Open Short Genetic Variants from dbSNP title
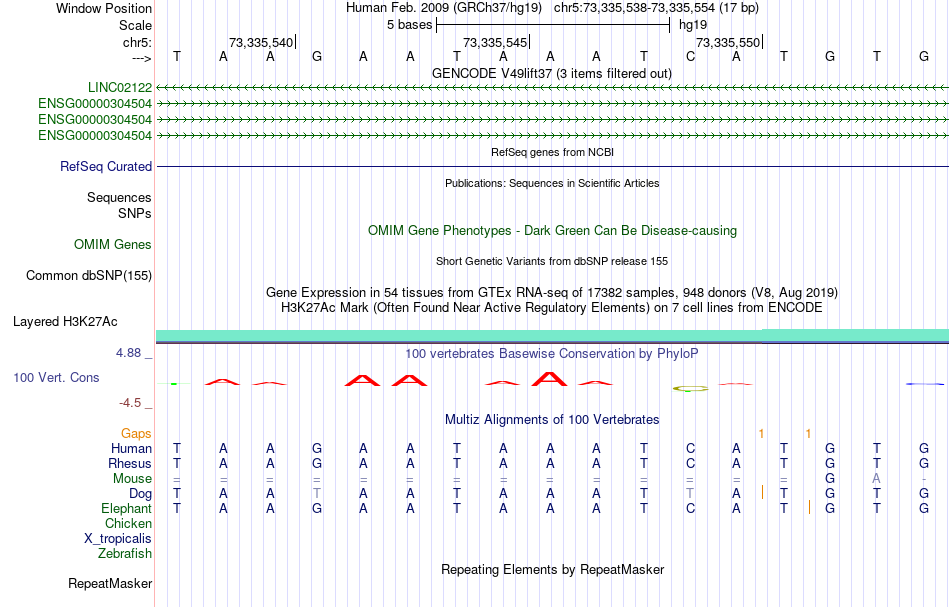The image size is (950, 607). (x=552, y=262)
